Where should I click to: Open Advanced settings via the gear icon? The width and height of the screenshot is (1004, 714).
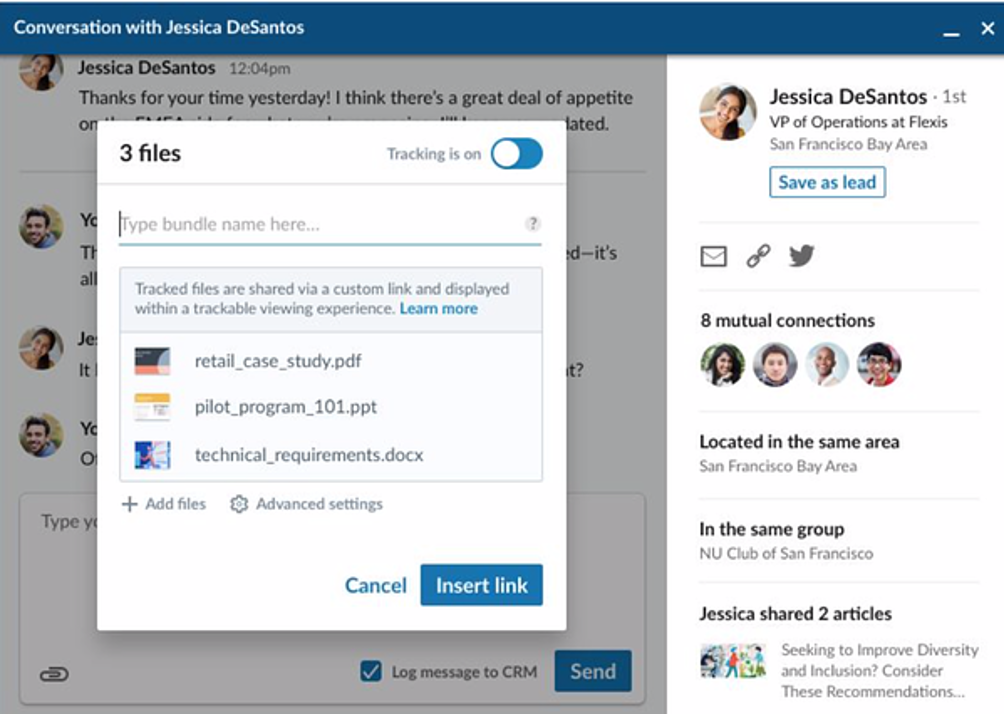pos(239,504)
